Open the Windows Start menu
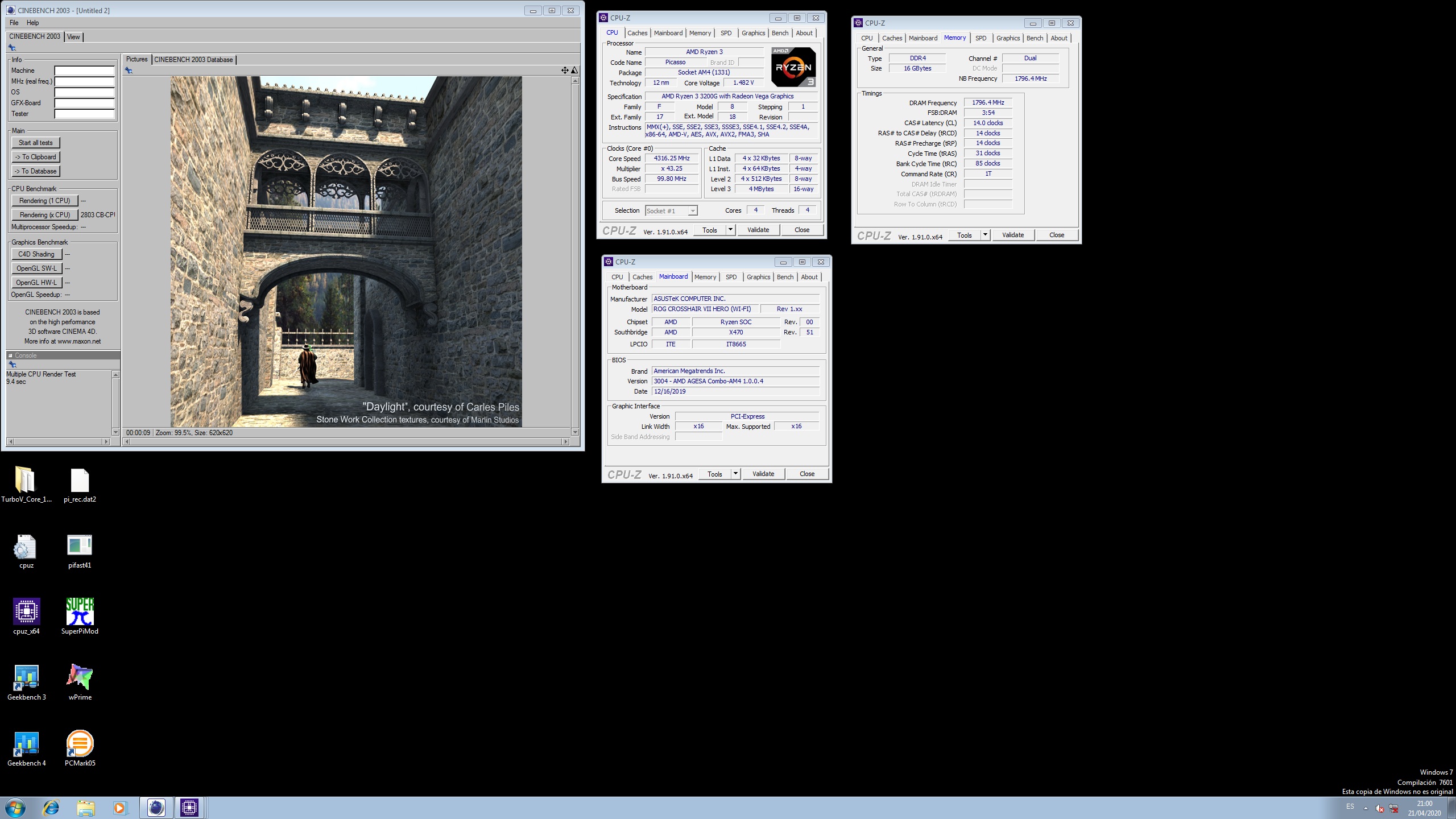This screenshot has height=819, width=1456. pos(15,808)
